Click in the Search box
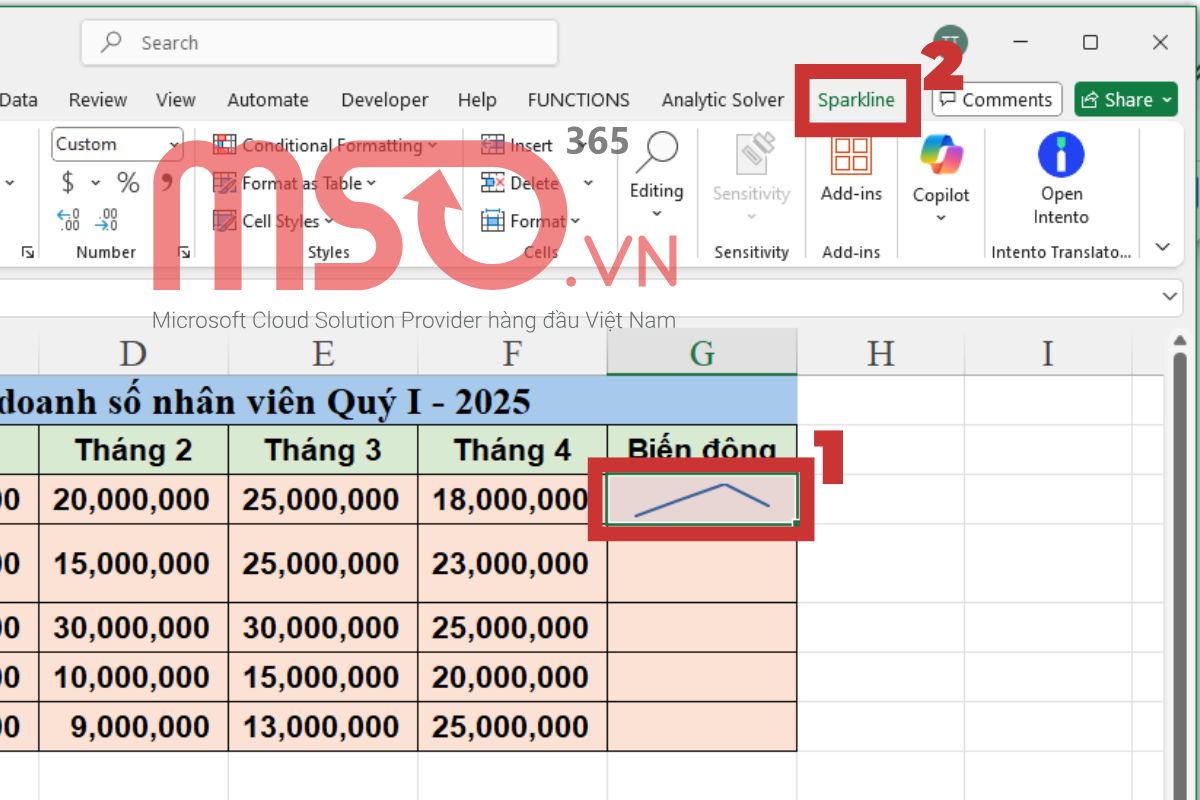 319,43
